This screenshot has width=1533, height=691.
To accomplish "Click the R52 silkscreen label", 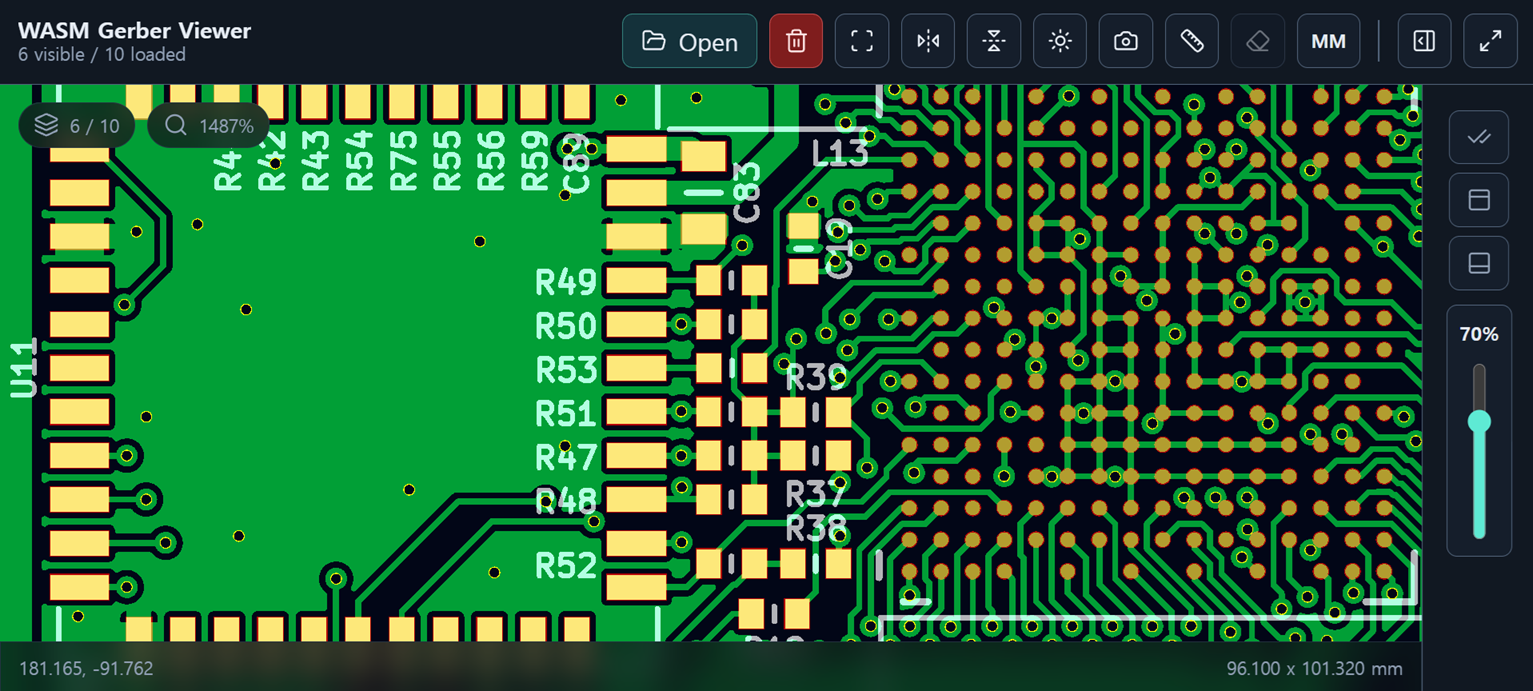I will pos(566,566).
